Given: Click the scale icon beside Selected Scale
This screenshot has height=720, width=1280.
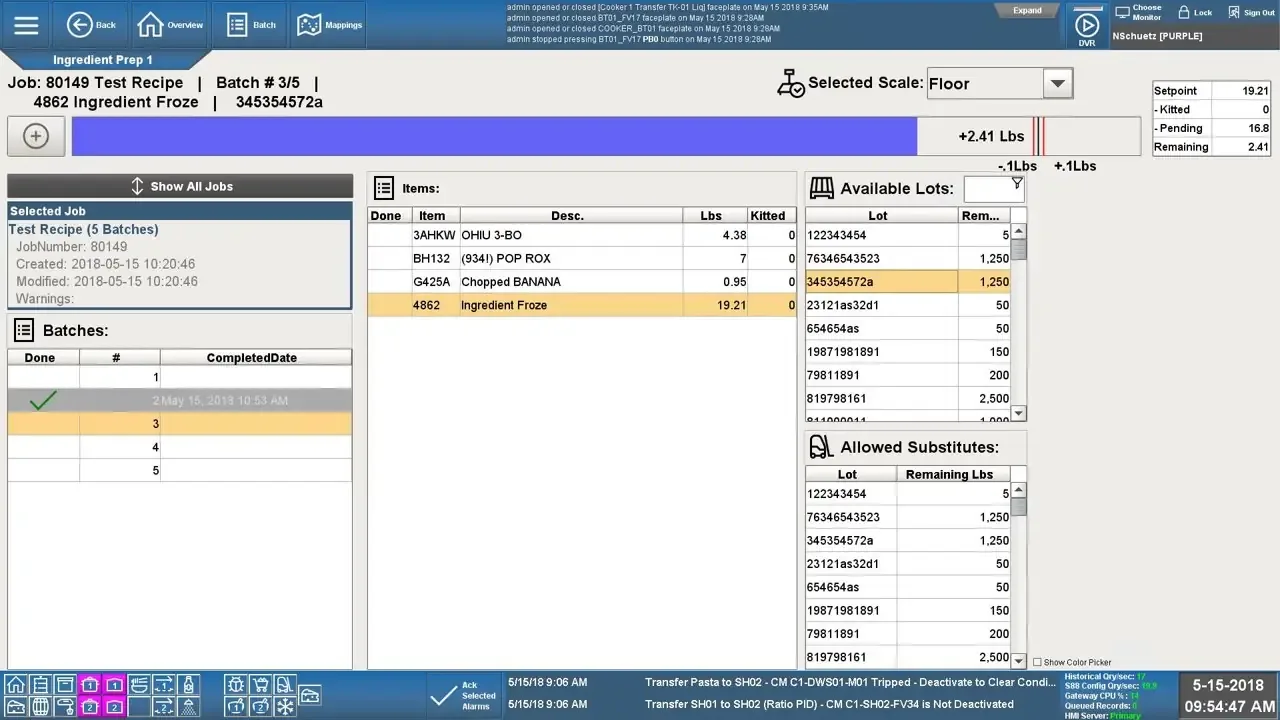Looking at the screenshot, I should 790,83.
